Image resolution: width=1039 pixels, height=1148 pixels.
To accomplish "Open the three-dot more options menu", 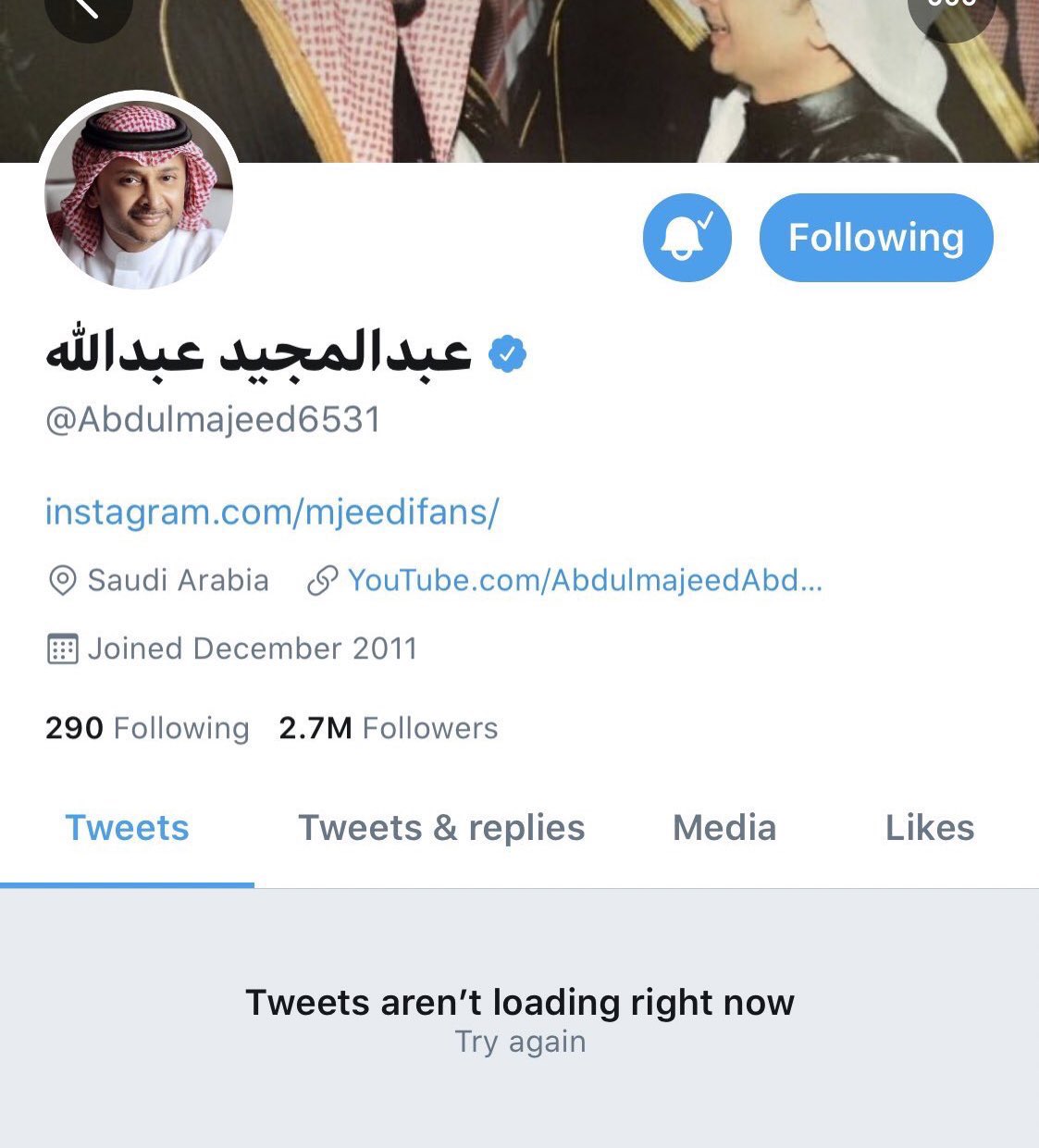I will [x=952, y=11].
